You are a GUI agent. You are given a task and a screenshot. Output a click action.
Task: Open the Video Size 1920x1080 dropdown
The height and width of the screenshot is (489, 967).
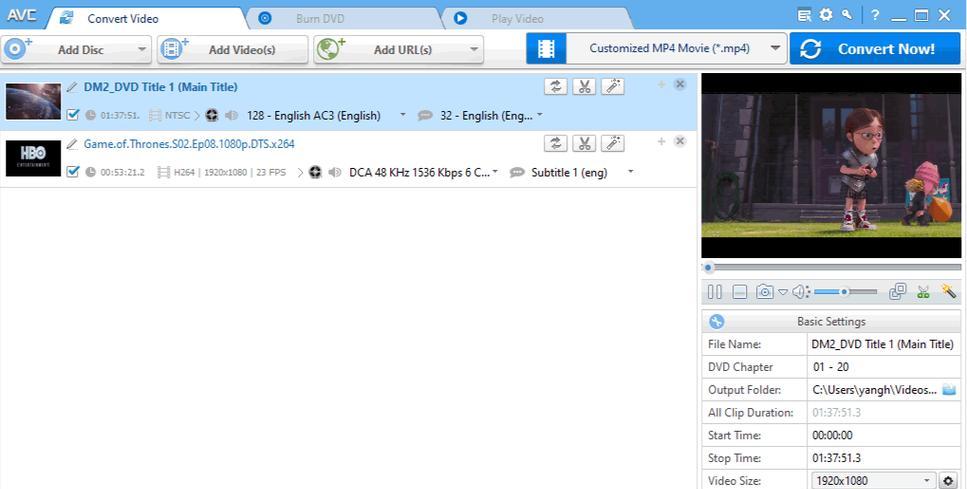[873, 480]
